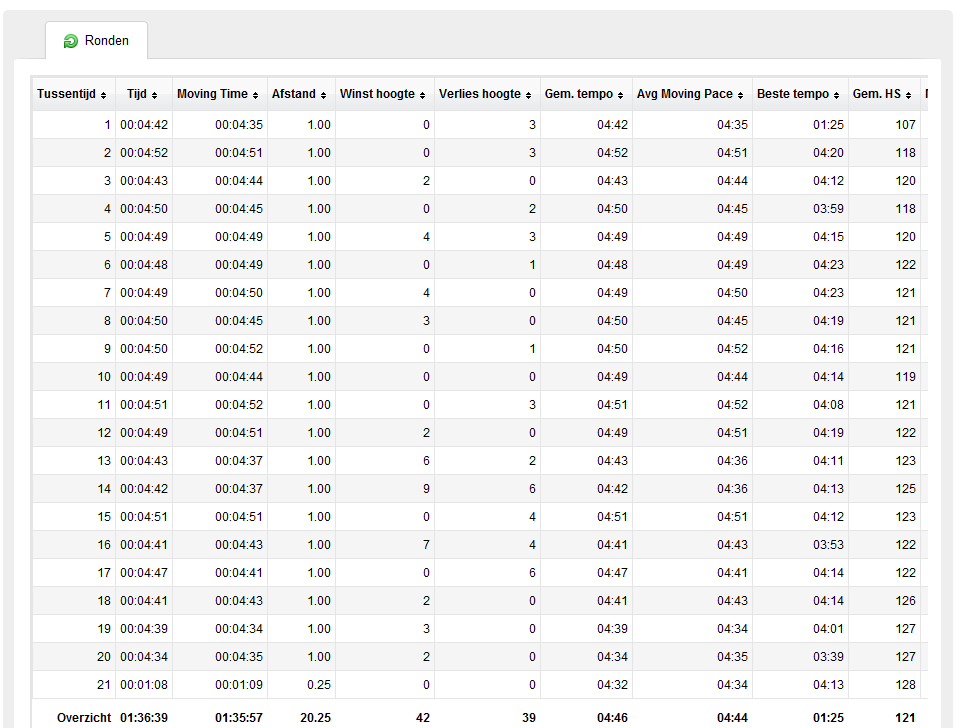Click the green refresh icon on Ronden tab
The height and width of the screenshot is (728, 956).
click(71, 41)
